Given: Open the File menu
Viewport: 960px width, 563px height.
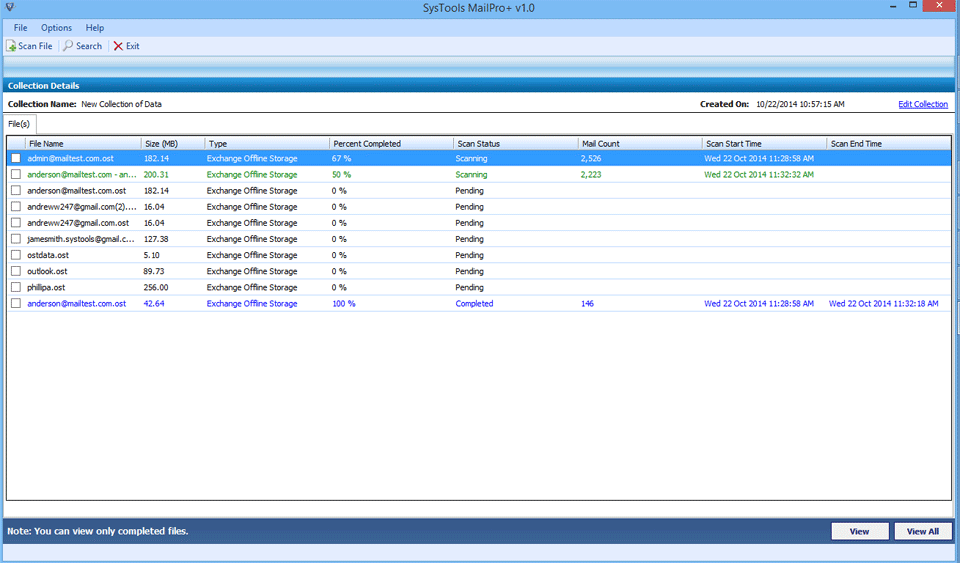Looking at the screenshot, I should 20,28.
